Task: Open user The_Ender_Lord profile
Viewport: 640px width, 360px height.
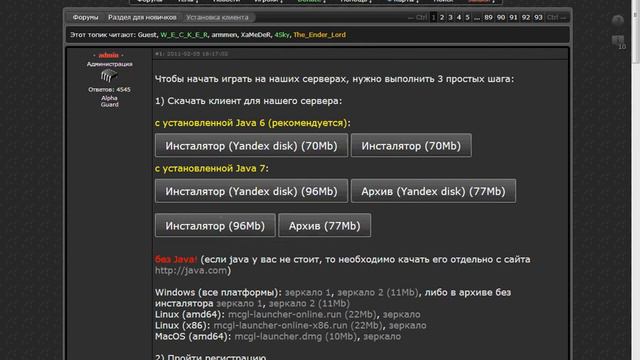Action: click(x=320, y=35)
